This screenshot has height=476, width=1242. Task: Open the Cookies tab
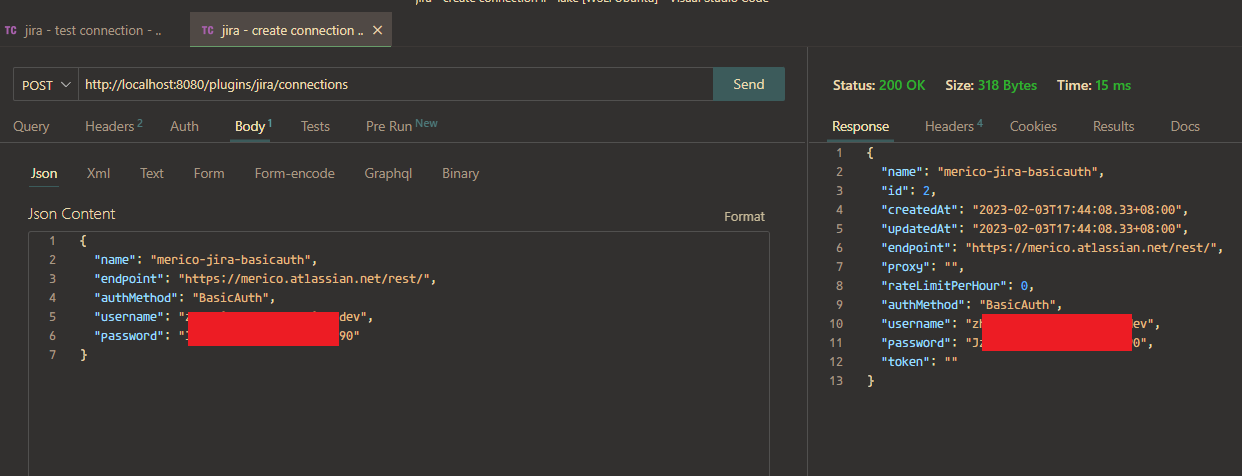[1033, 126]
